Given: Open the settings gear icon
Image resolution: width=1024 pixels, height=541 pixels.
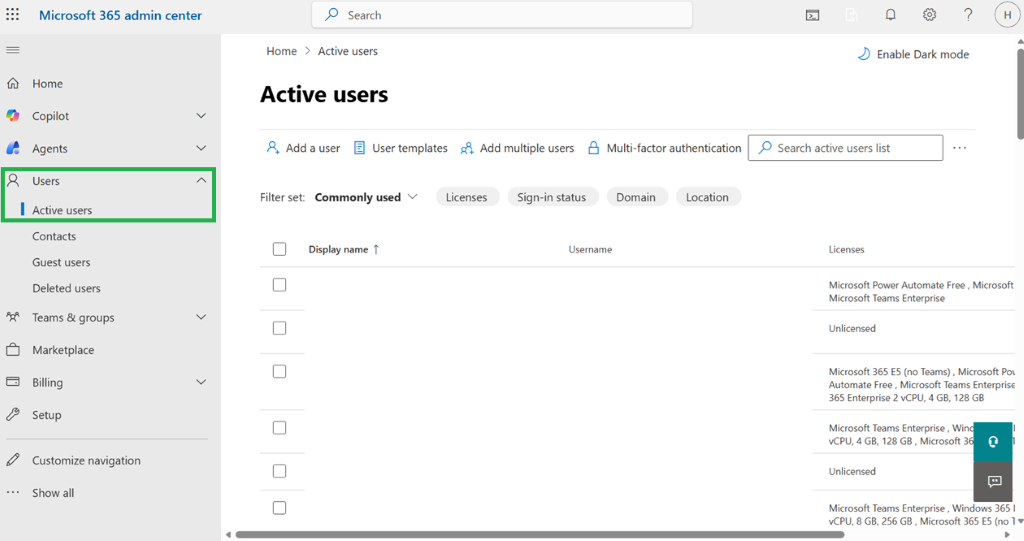Looking at the screenshot, I should click(929, 15).
